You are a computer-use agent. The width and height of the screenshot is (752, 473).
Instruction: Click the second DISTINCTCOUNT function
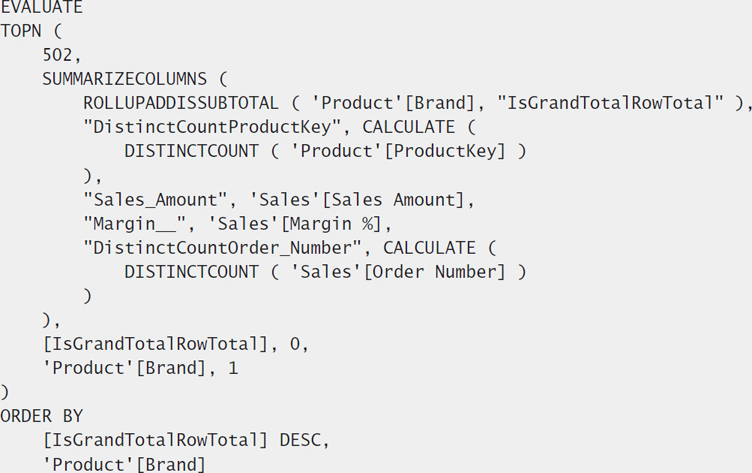191,272
